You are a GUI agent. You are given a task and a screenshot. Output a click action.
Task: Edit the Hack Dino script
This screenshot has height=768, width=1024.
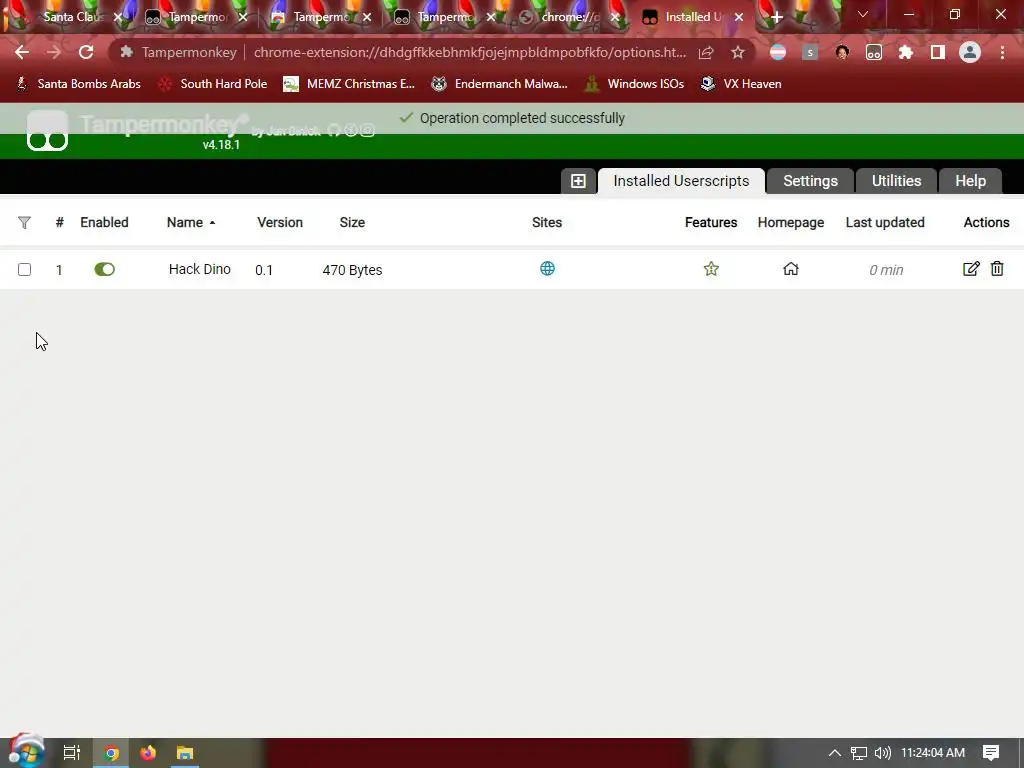point(970,268)
